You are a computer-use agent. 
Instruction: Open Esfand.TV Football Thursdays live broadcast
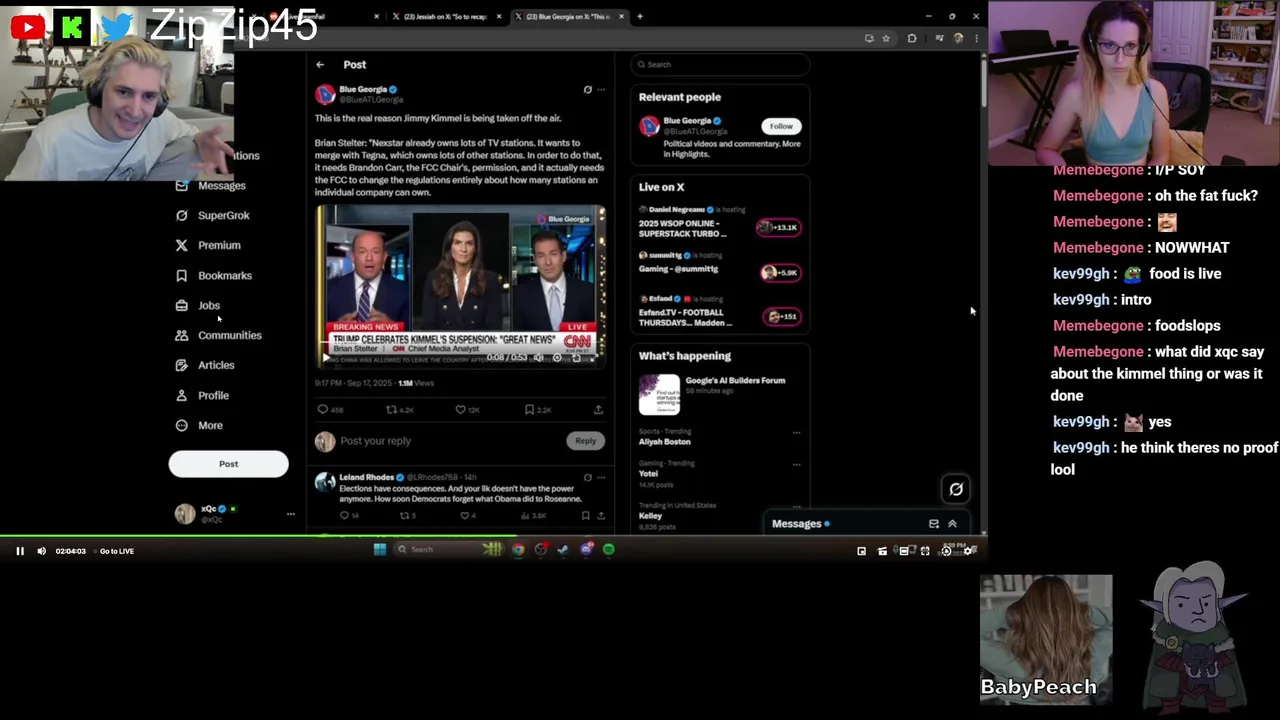[x=720, y=312]
